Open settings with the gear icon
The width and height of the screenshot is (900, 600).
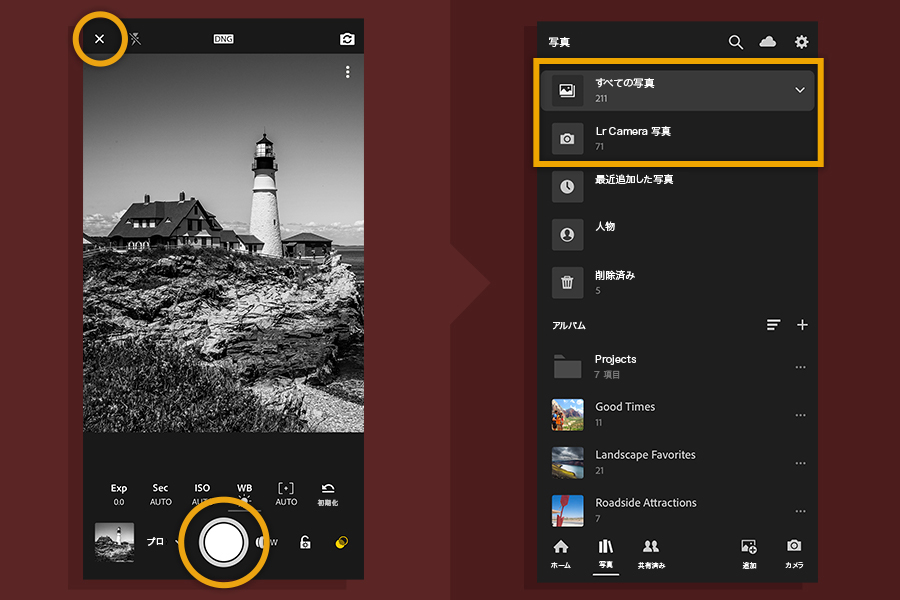[801, 41]
